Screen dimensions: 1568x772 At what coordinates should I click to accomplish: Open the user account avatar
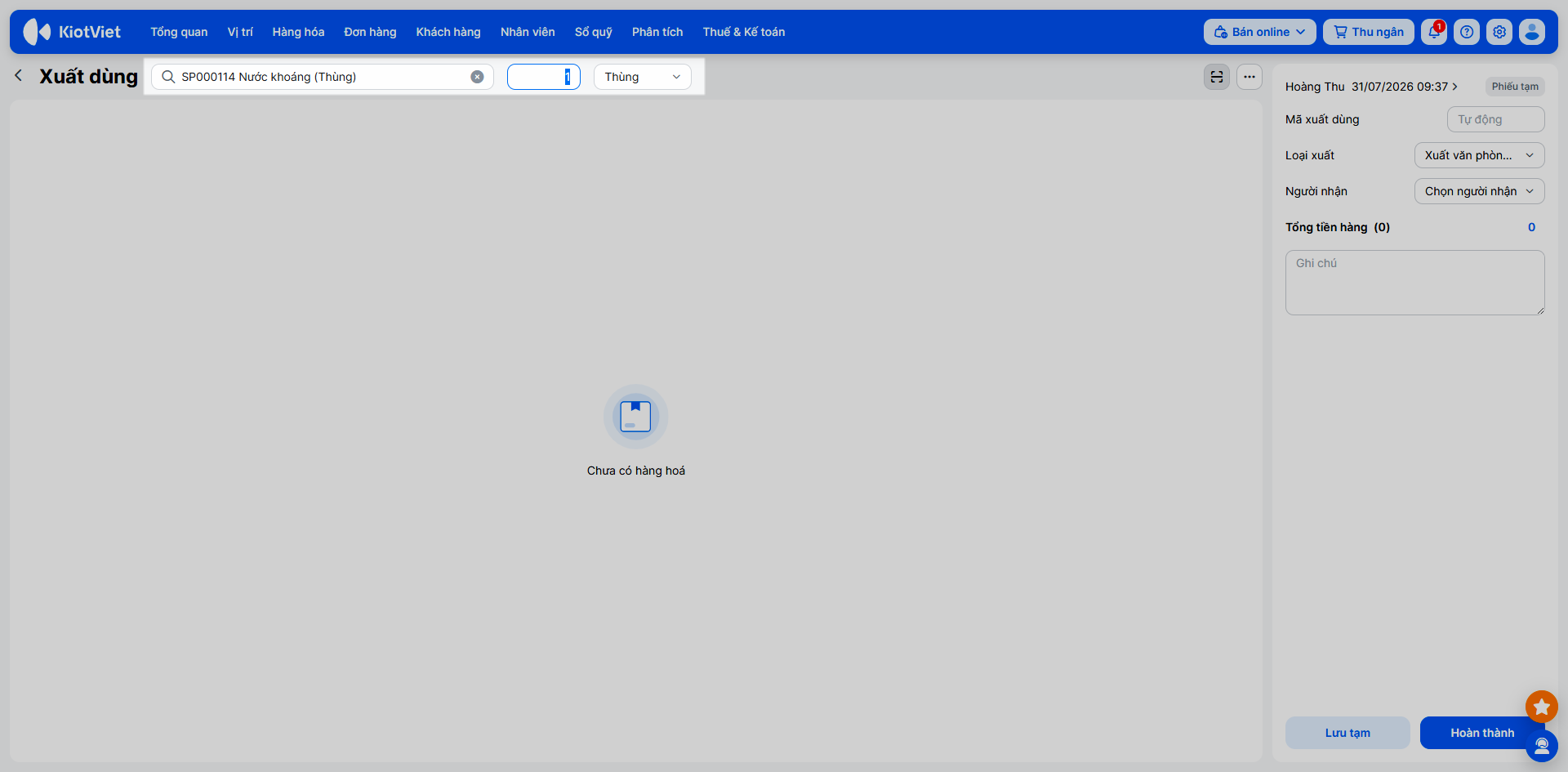[x=1532, y=32]
